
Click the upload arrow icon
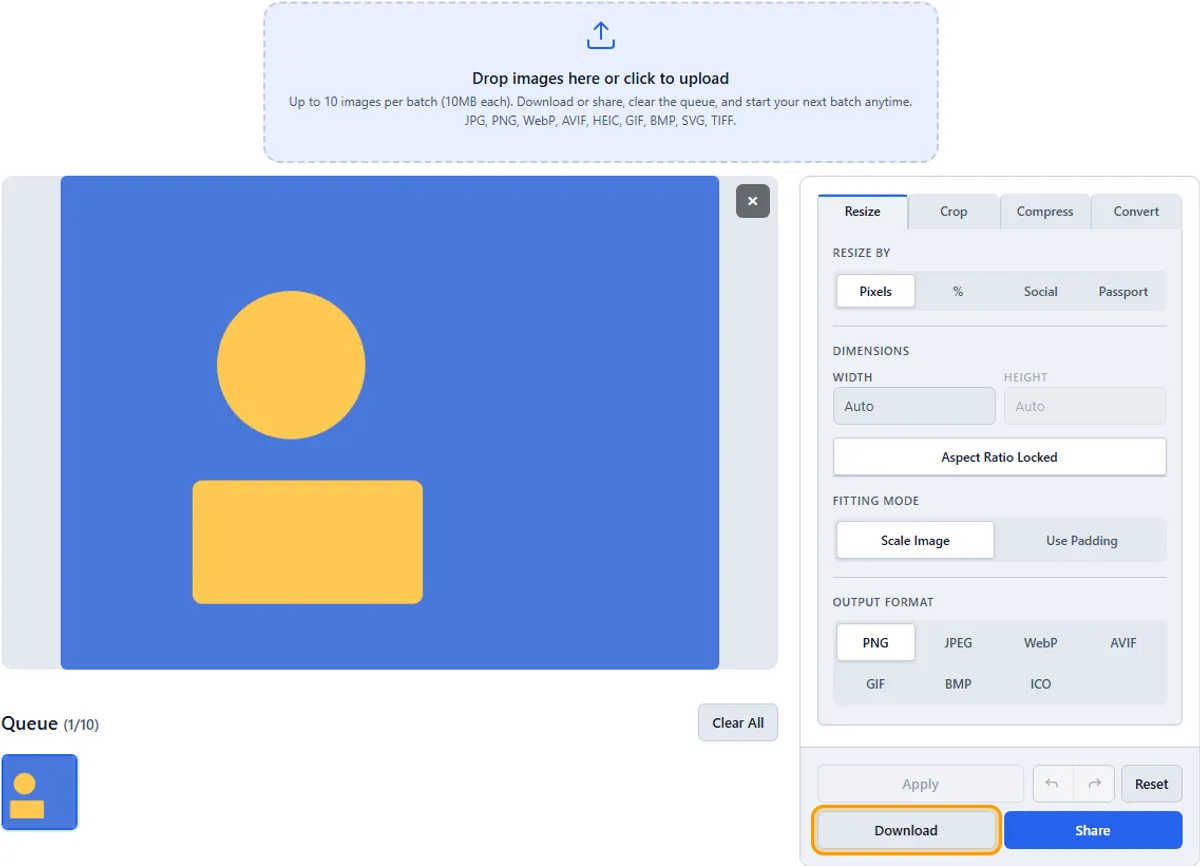tap(600, 37)
